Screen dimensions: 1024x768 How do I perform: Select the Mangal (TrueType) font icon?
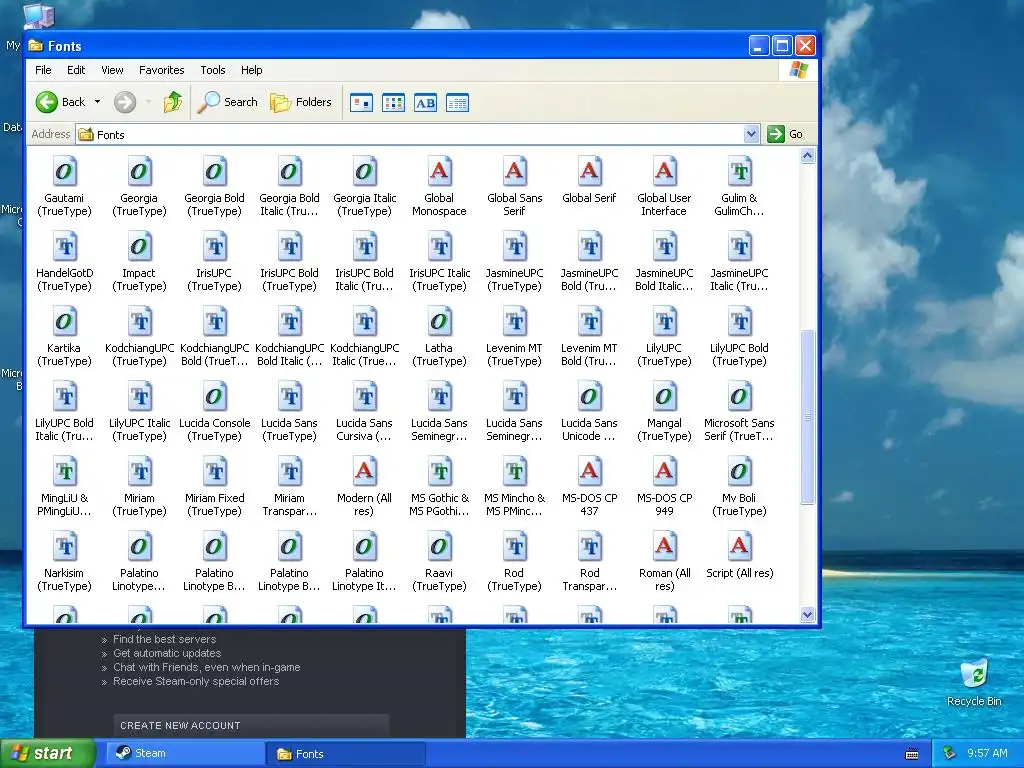click(664, 396)
